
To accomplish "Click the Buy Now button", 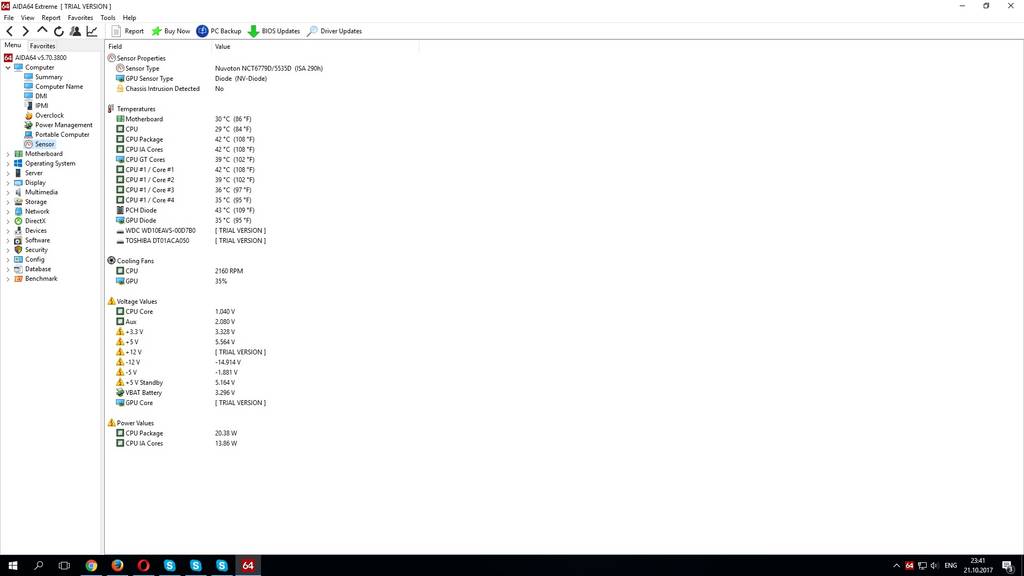I will (x=170, y=31).
